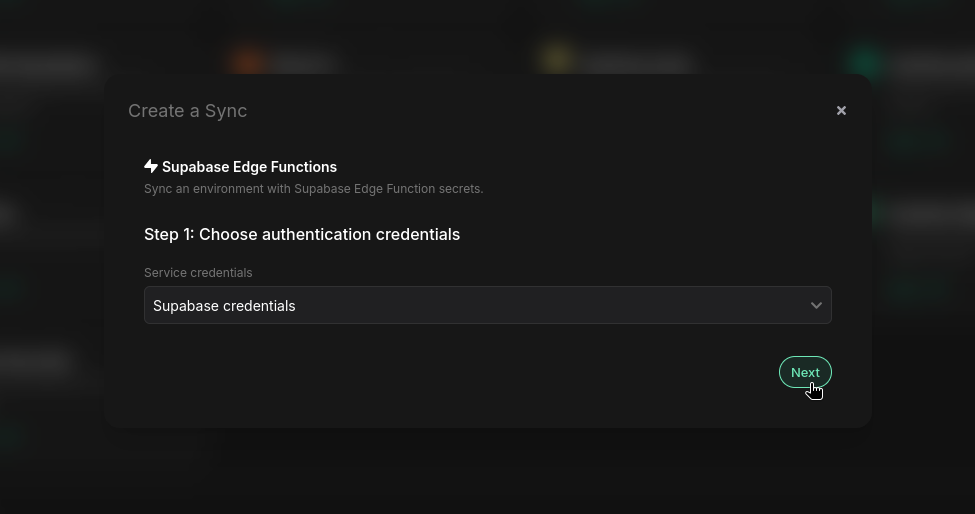Image resolution: width=975 pixels, height=514 pixels.
Task: Click the blurred green icon at top right
Action: tap(866, 61)
